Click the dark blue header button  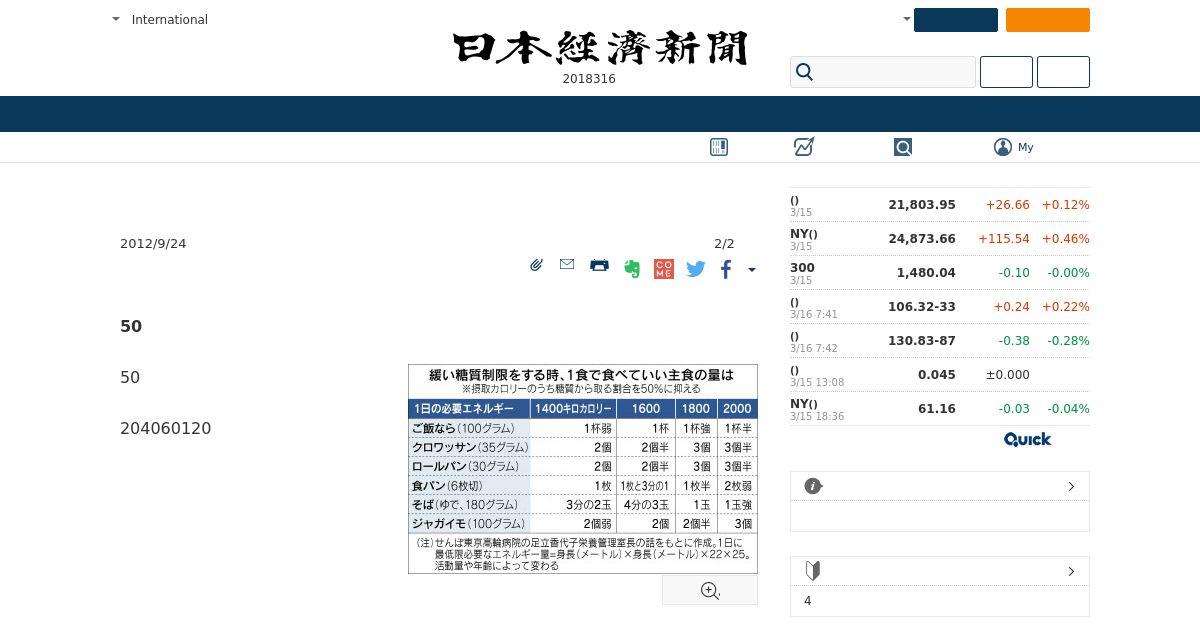(956, 20)
